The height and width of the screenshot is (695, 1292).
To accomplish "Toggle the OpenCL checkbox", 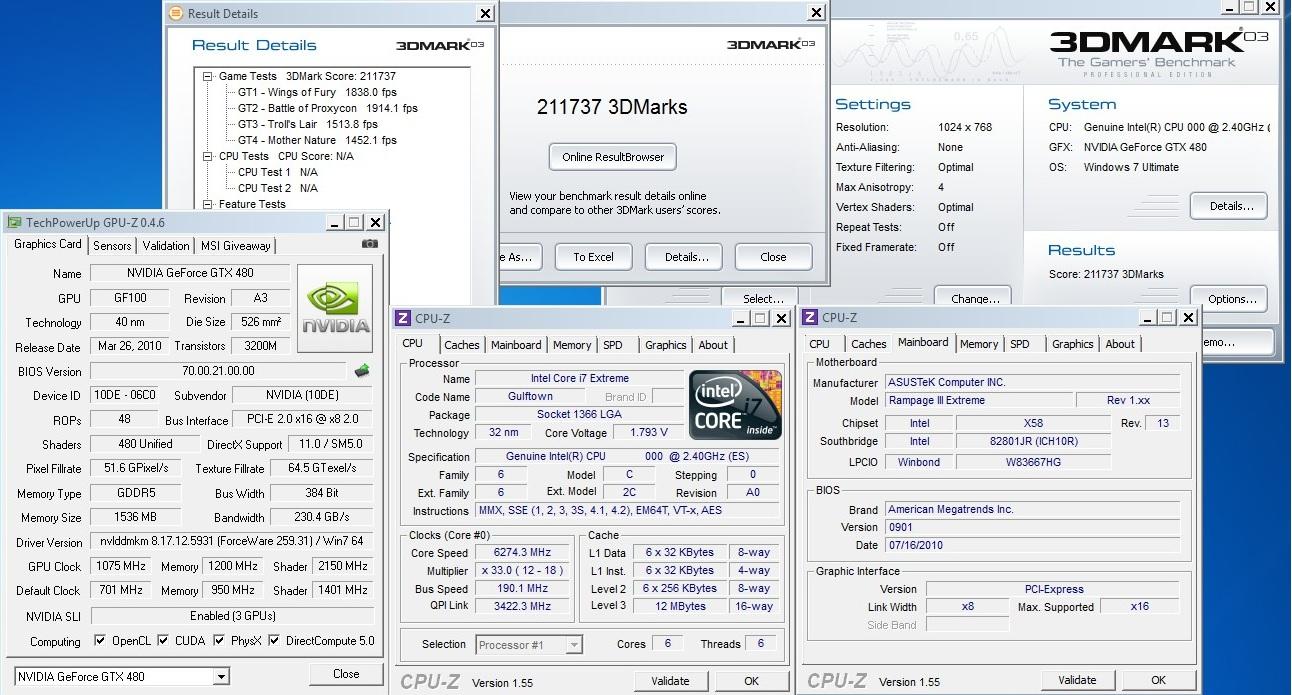I will (100, 641).
